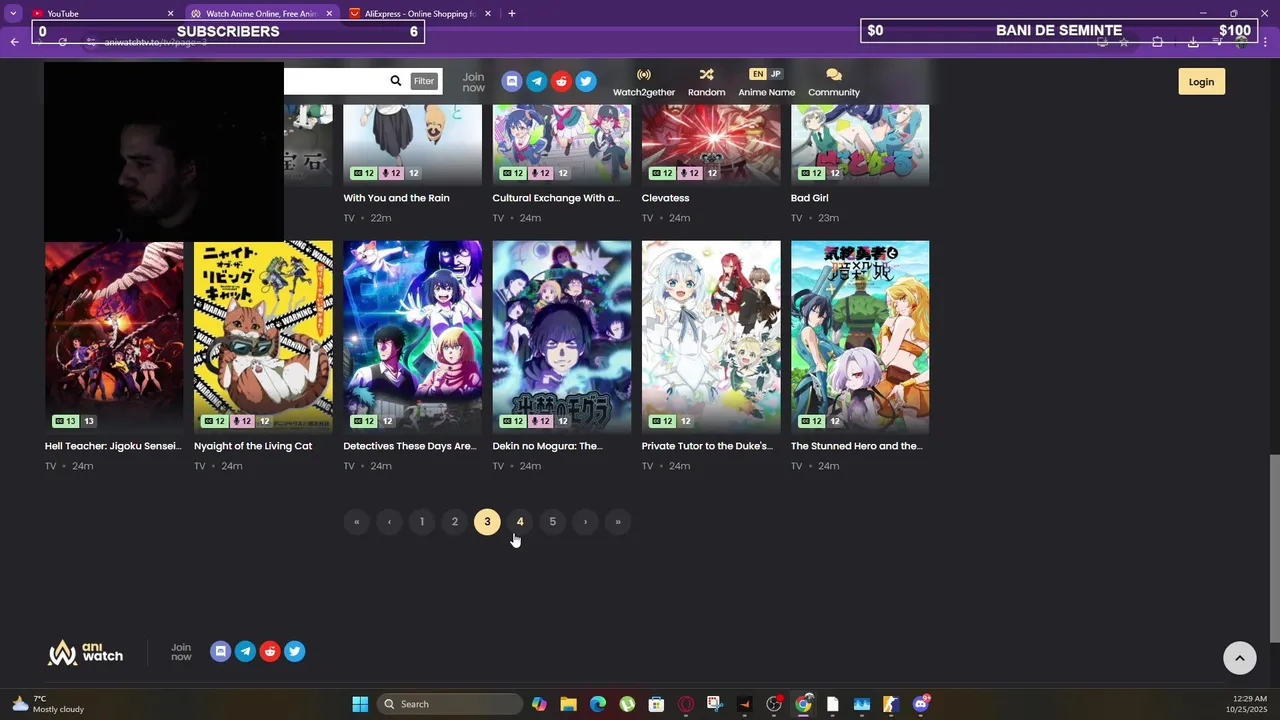Viewport: 1280px width, 720px height.
Task: Go to page 2
Action: (x=454, y=522)
